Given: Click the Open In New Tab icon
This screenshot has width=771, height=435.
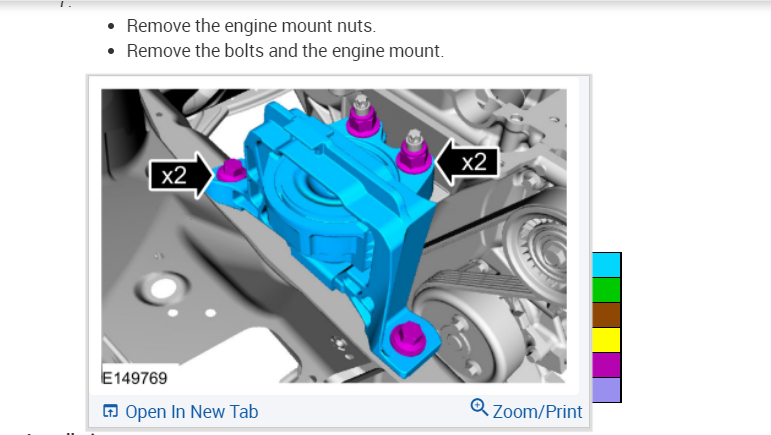Looking at the screenshot, I should tap(110, 411).
